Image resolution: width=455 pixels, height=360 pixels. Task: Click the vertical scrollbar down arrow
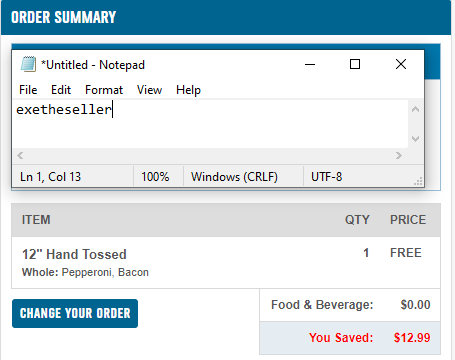(415, 138)
